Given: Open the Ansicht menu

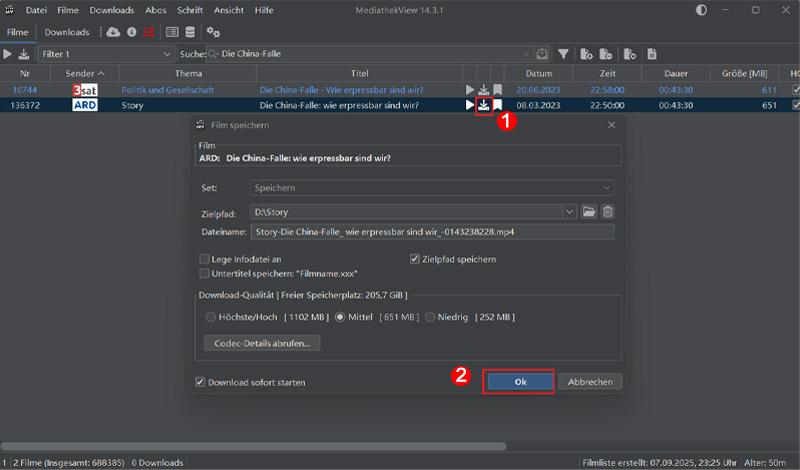Looking at the screenshot, I should click(x=229, y=10).
